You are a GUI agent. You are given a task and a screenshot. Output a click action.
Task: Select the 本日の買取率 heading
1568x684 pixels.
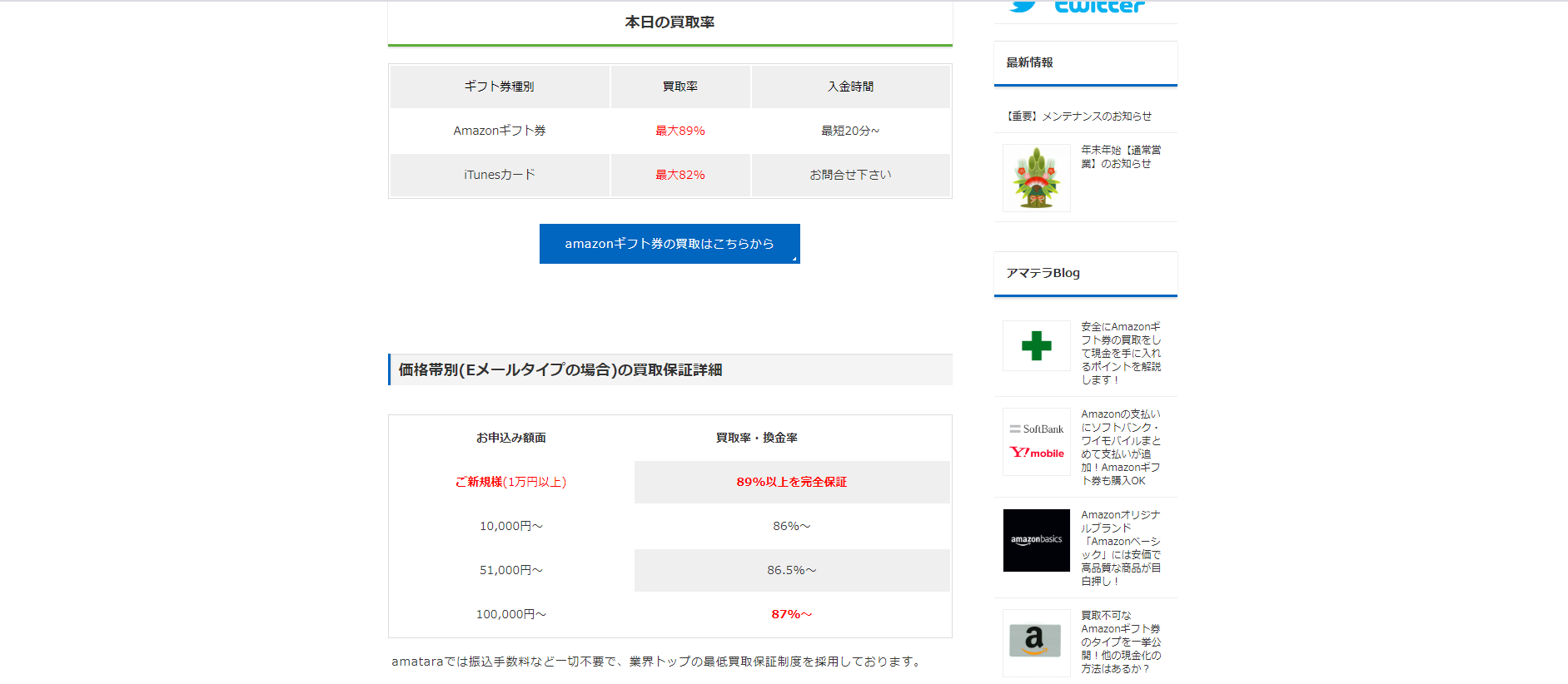pyautogui.click(x=670, y=22)
